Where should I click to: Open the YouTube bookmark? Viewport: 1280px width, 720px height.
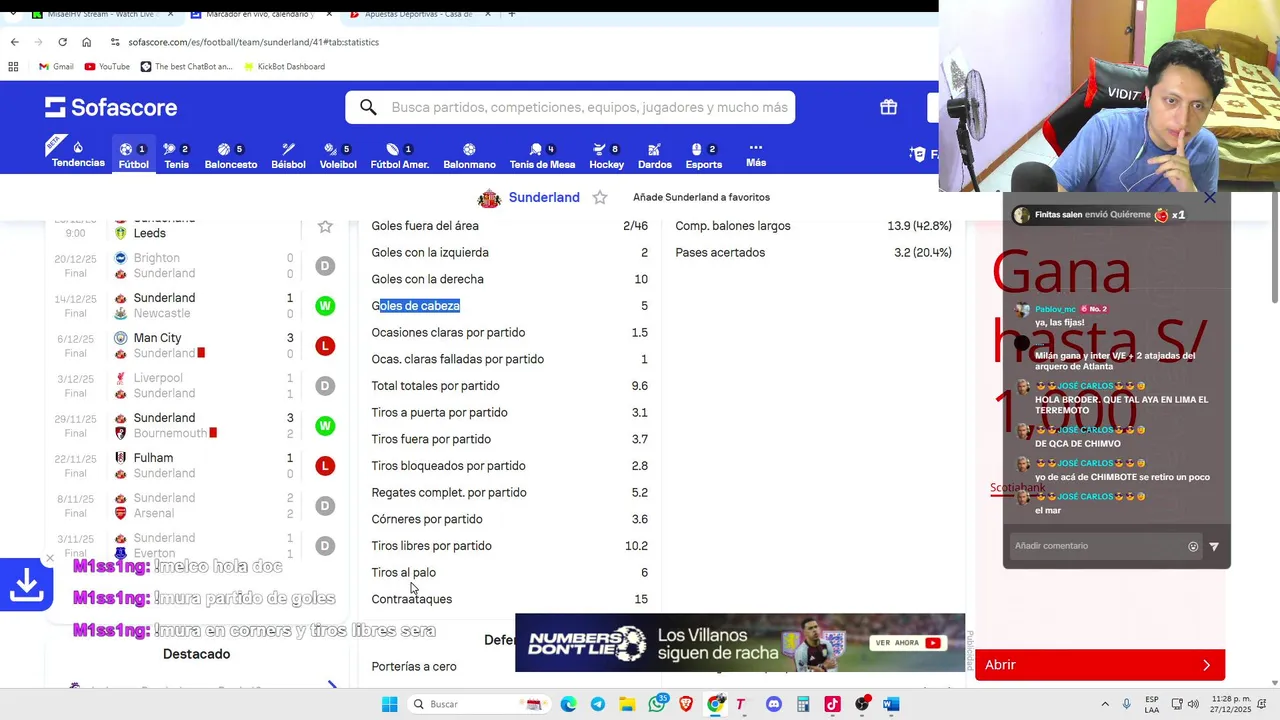point(107,66)
